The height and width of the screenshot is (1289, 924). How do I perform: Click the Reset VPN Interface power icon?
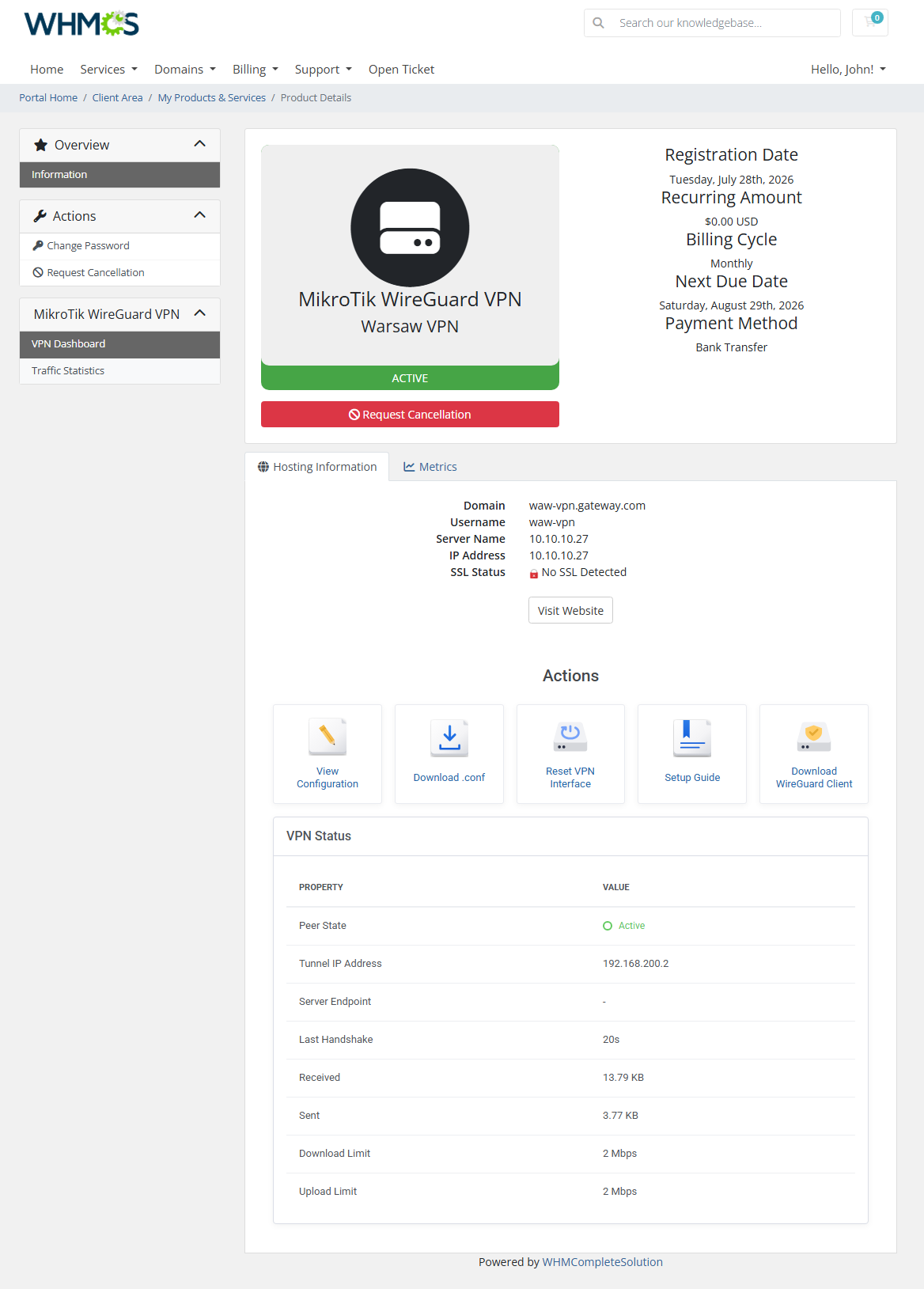click(570, 737)
